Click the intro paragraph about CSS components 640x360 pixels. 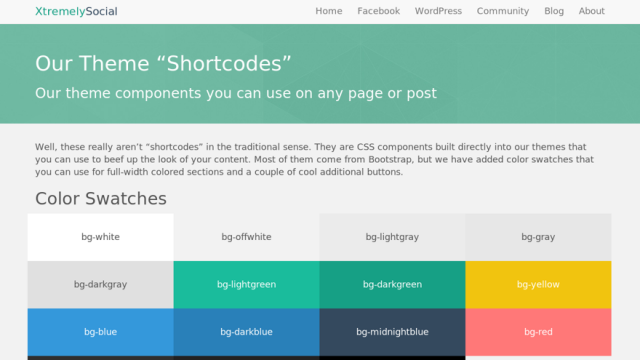[314, 159]
